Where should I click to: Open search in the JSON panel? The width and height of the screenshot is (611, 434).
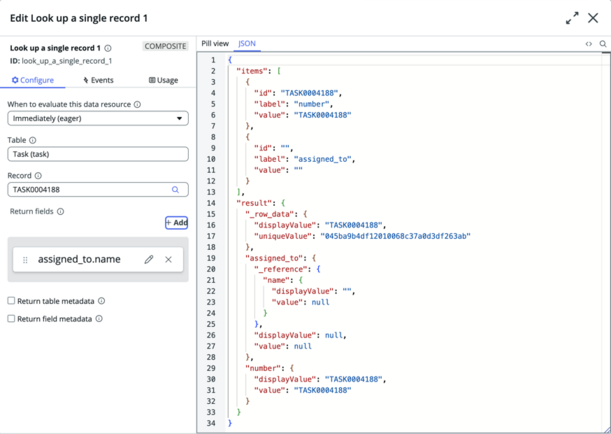[x=603, y=44]
